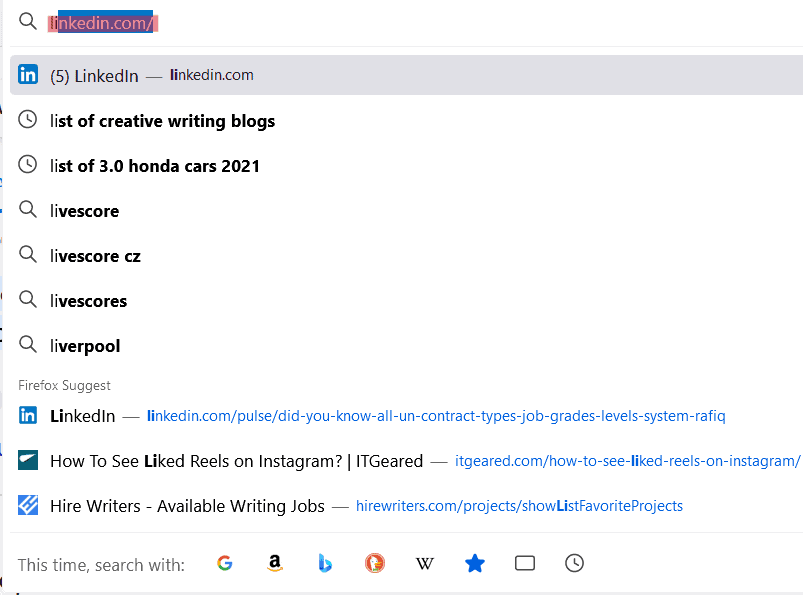This screenshot has height=595, width=803.
Task: Search in open Tabs icon
Action: coord(524,563)
